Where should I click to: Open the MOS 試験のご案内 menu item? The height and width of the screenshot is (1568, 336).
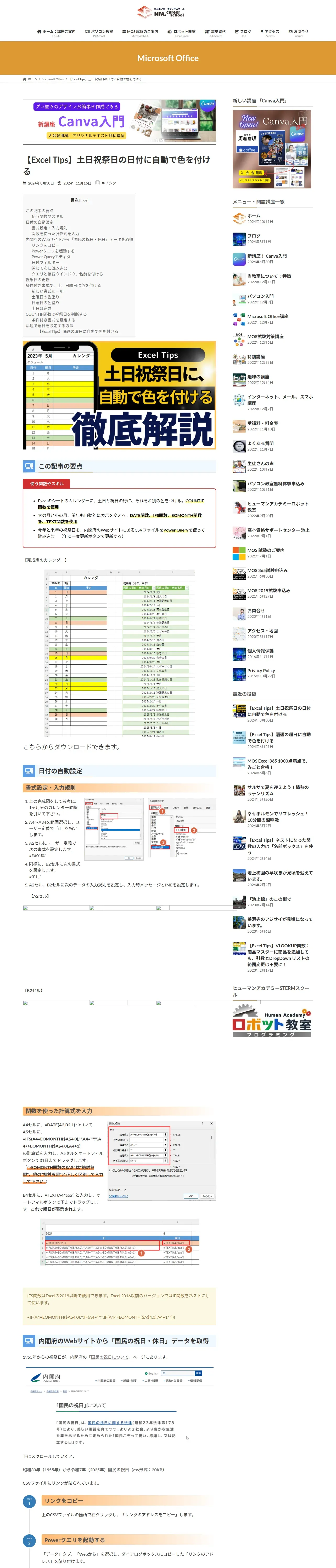tap(140, 33)
